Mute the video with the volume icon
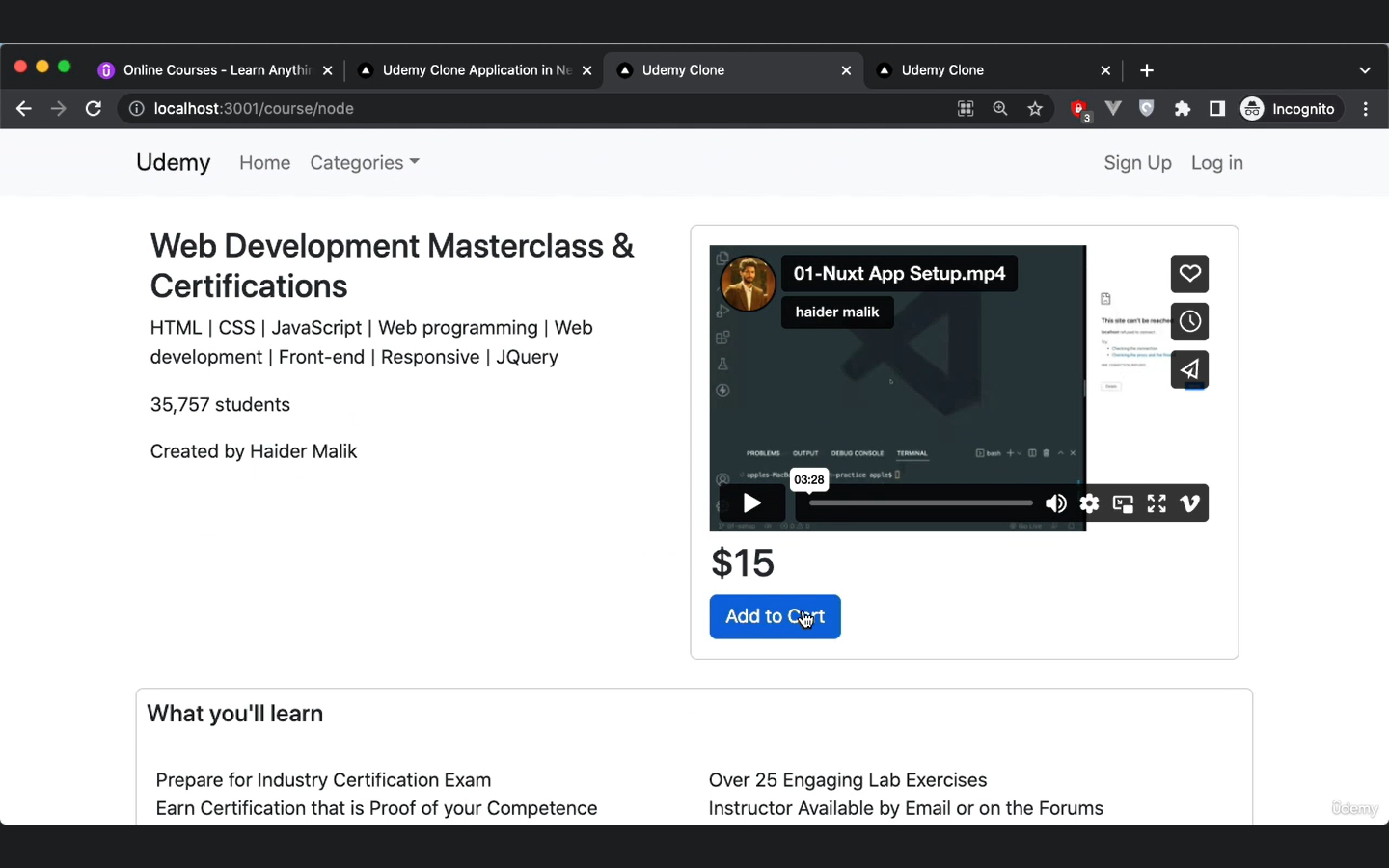The height and width of the screenshot is (868, 1389). 1056,503
